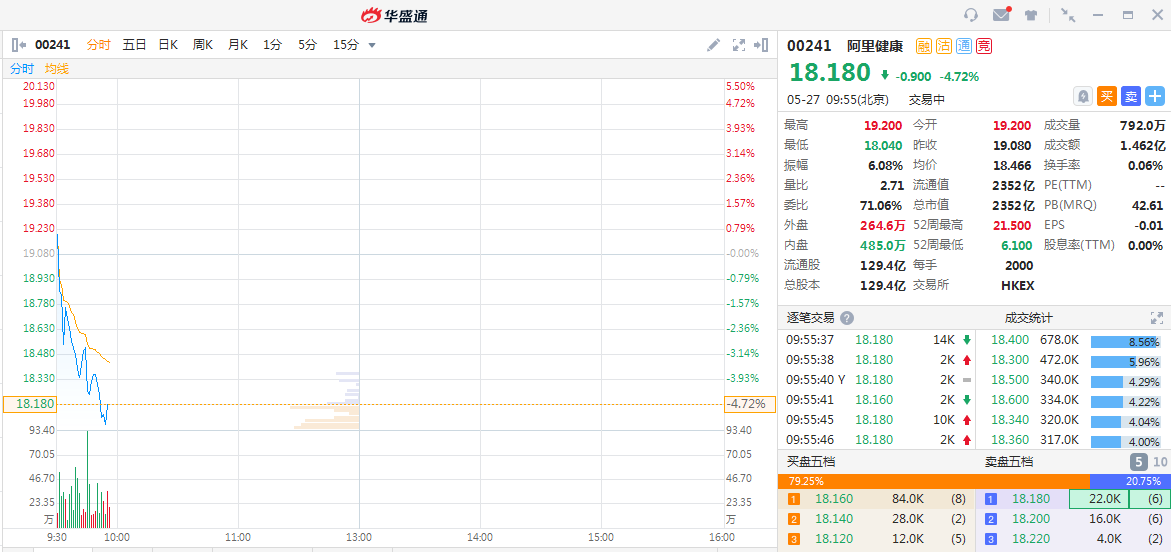
Task: Click the orange 买 buy button
Action: (x=1107, y=96)
